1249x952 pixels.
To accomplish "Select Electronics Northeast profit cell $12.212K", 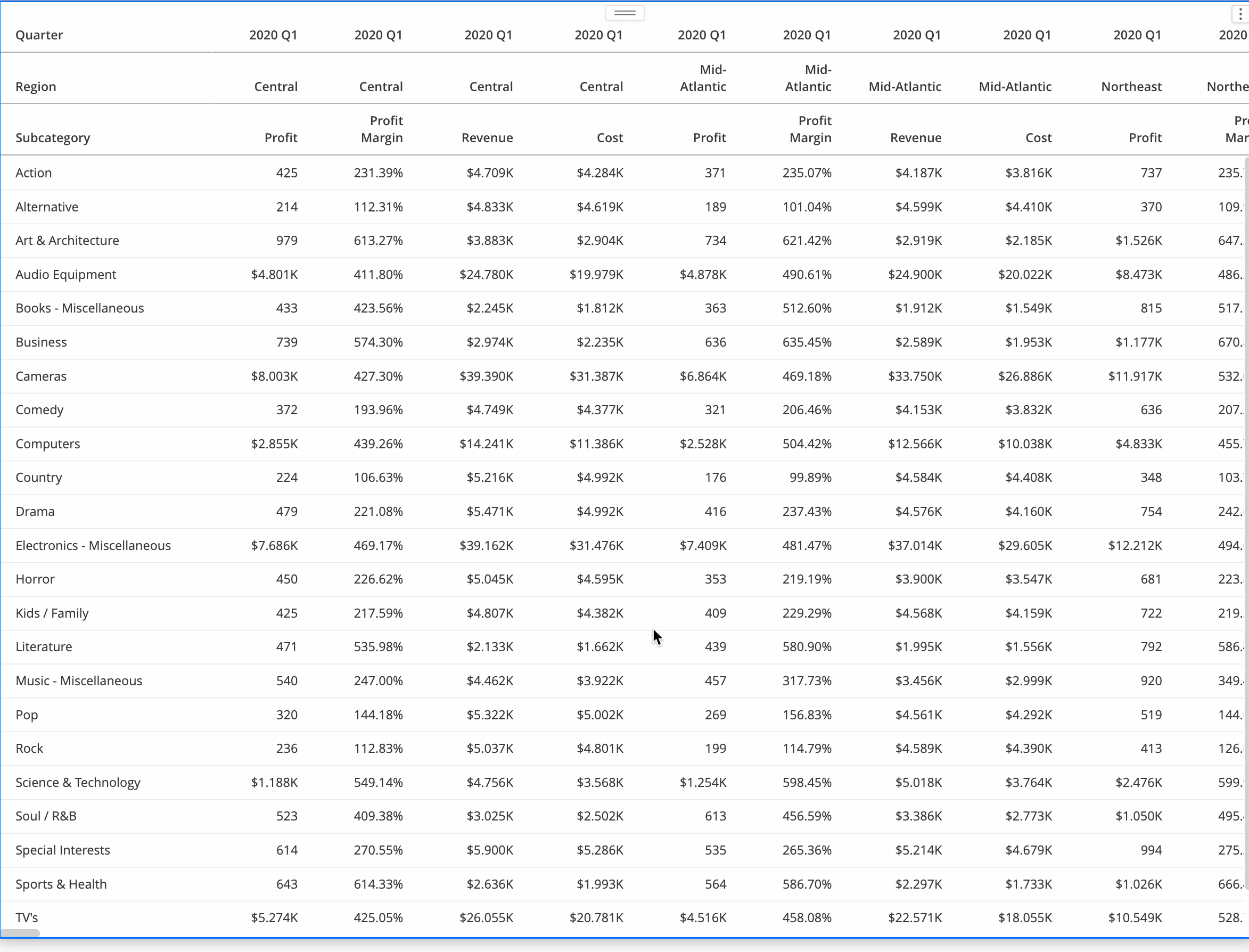I will (x=1135, y=546).
